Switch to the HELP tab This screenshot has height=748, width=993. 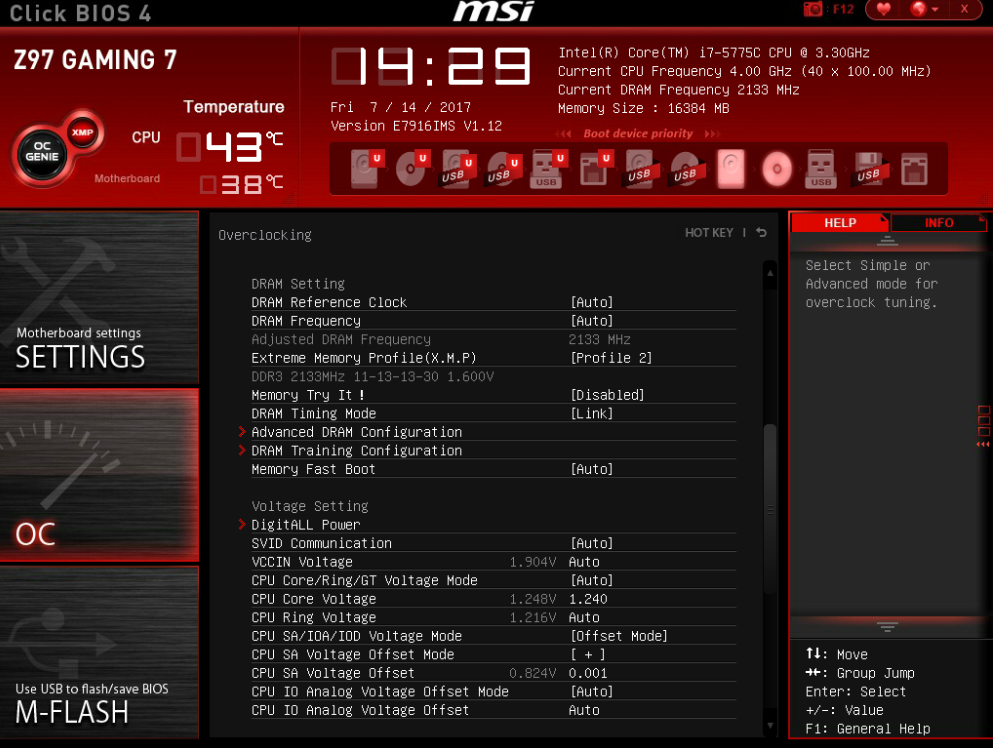(840, 222)
